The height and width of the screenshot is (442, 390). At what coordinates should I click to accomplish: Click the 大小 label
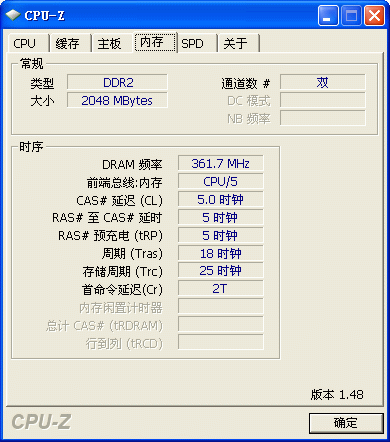42,101
